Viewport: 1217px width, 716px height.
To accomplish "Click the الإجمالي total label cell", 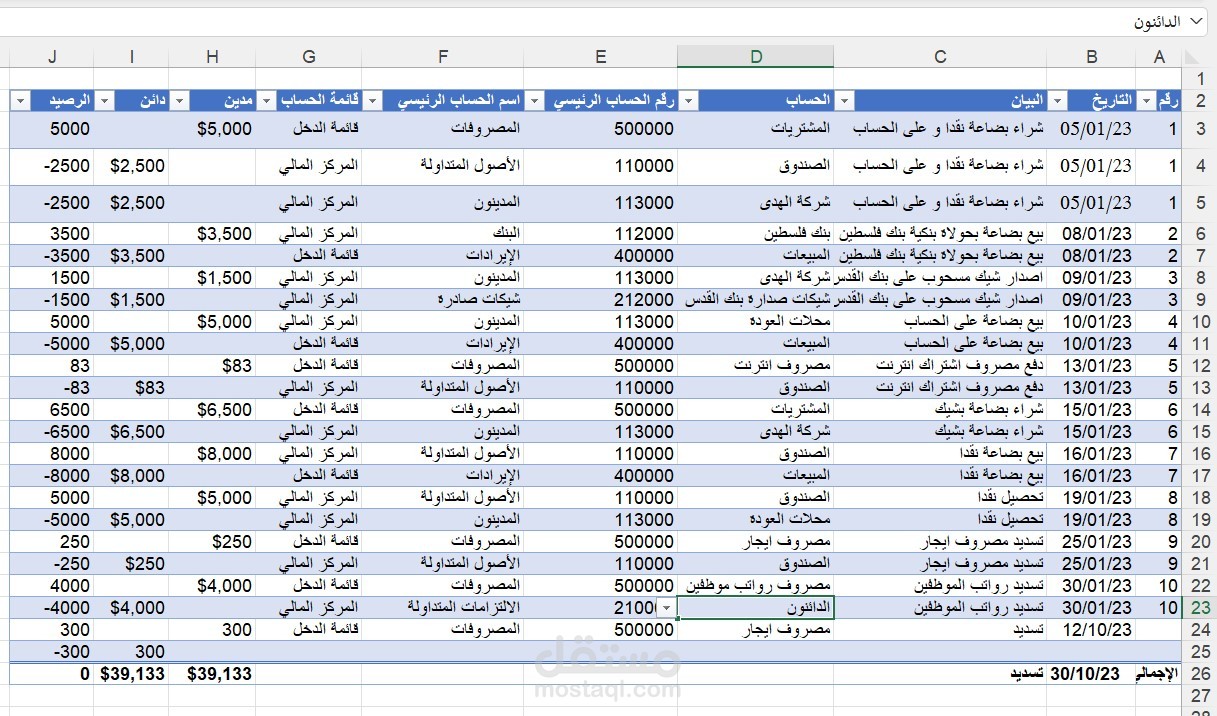I will [1159, 674].
